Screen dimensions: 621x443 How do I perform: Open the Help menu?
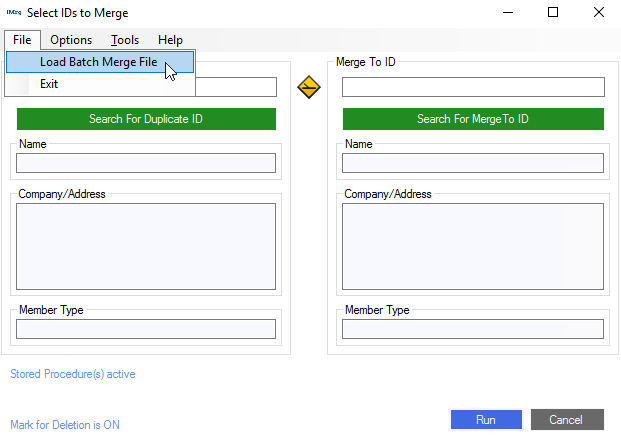coord(170,40)
